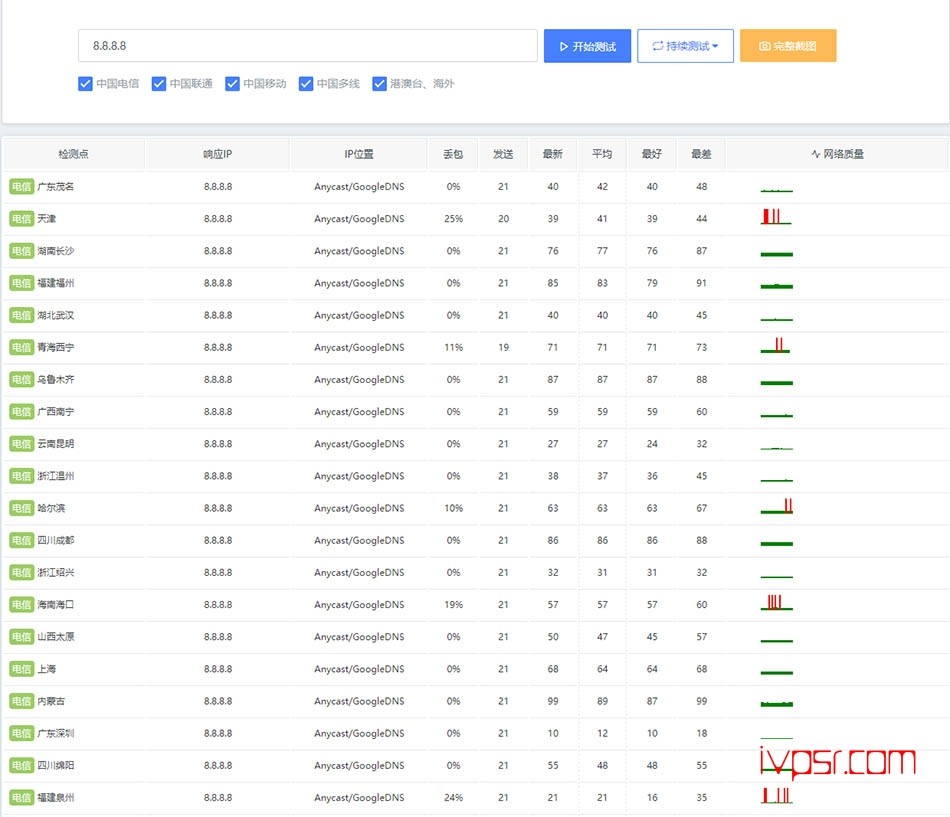Click the 电信 badge for 浙江温州
The image size is (950, 817).
[21, 476]
